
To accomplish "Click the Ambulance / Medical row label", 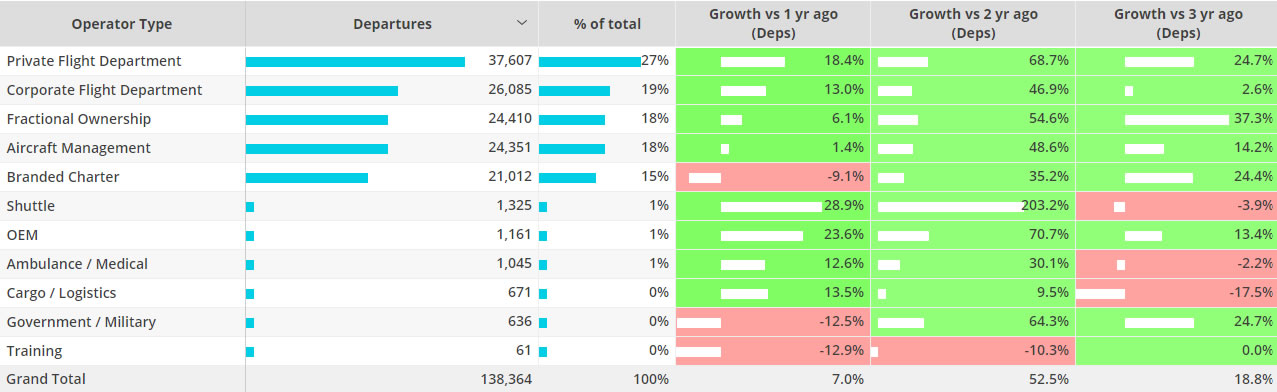I will point(77,264).
